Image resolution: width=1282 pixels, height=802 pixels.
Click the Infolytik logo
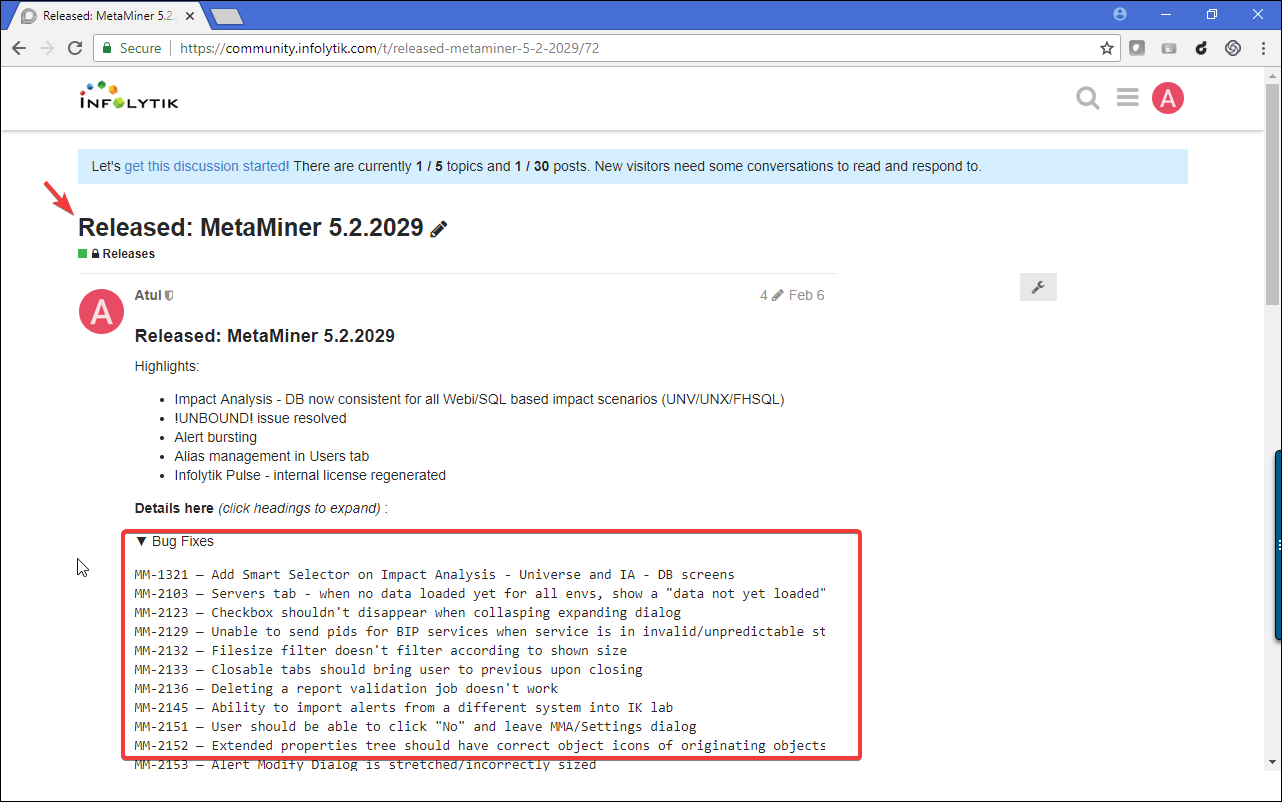coord(129,96)
